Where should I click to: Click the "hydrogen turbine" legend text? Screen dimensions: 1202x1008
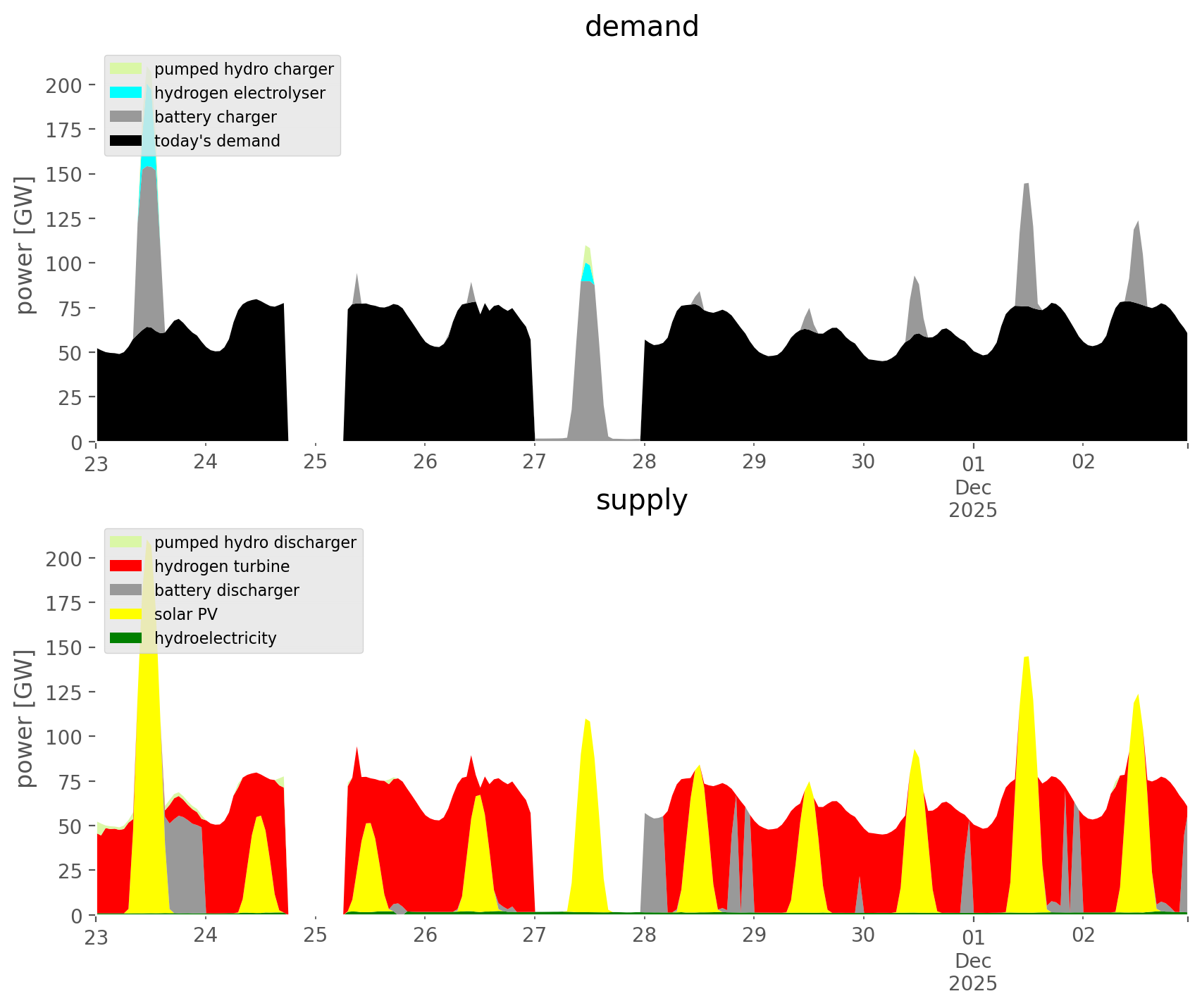[x=222, y=566]
